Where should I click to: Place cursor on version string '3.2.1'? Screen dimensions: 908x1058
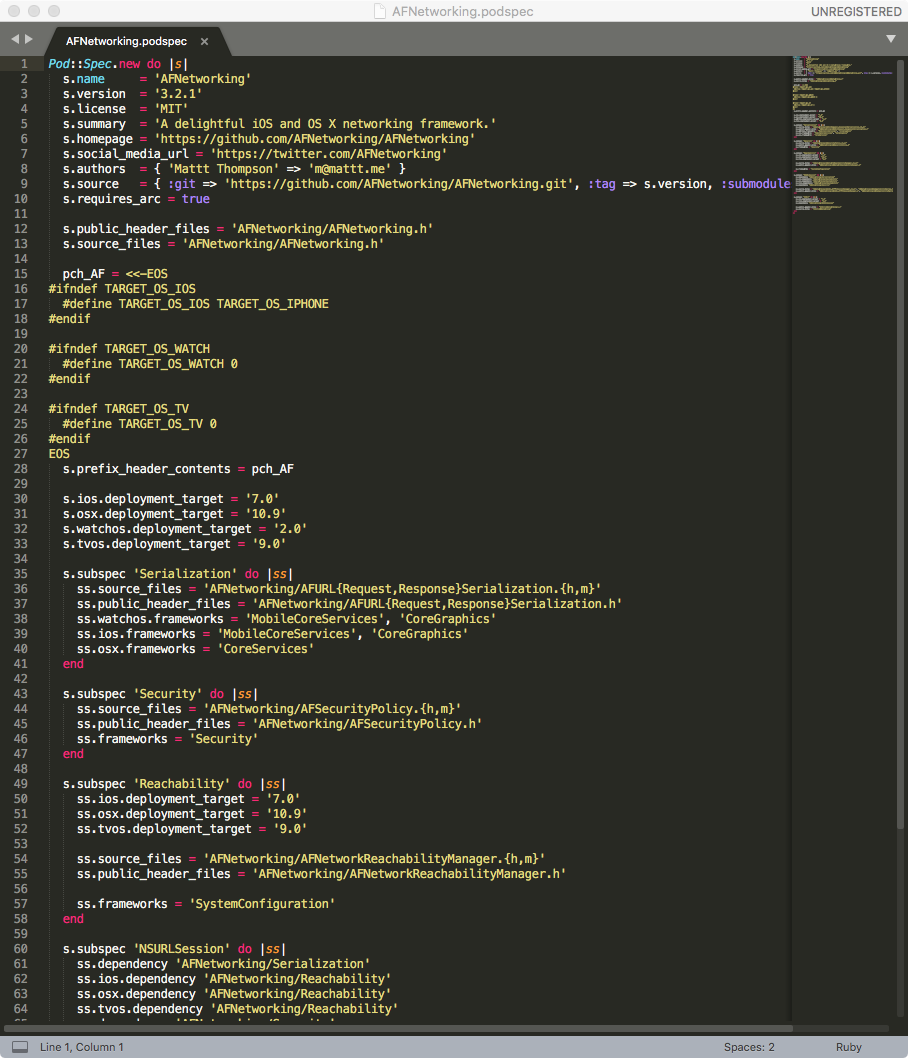(178, 94)
